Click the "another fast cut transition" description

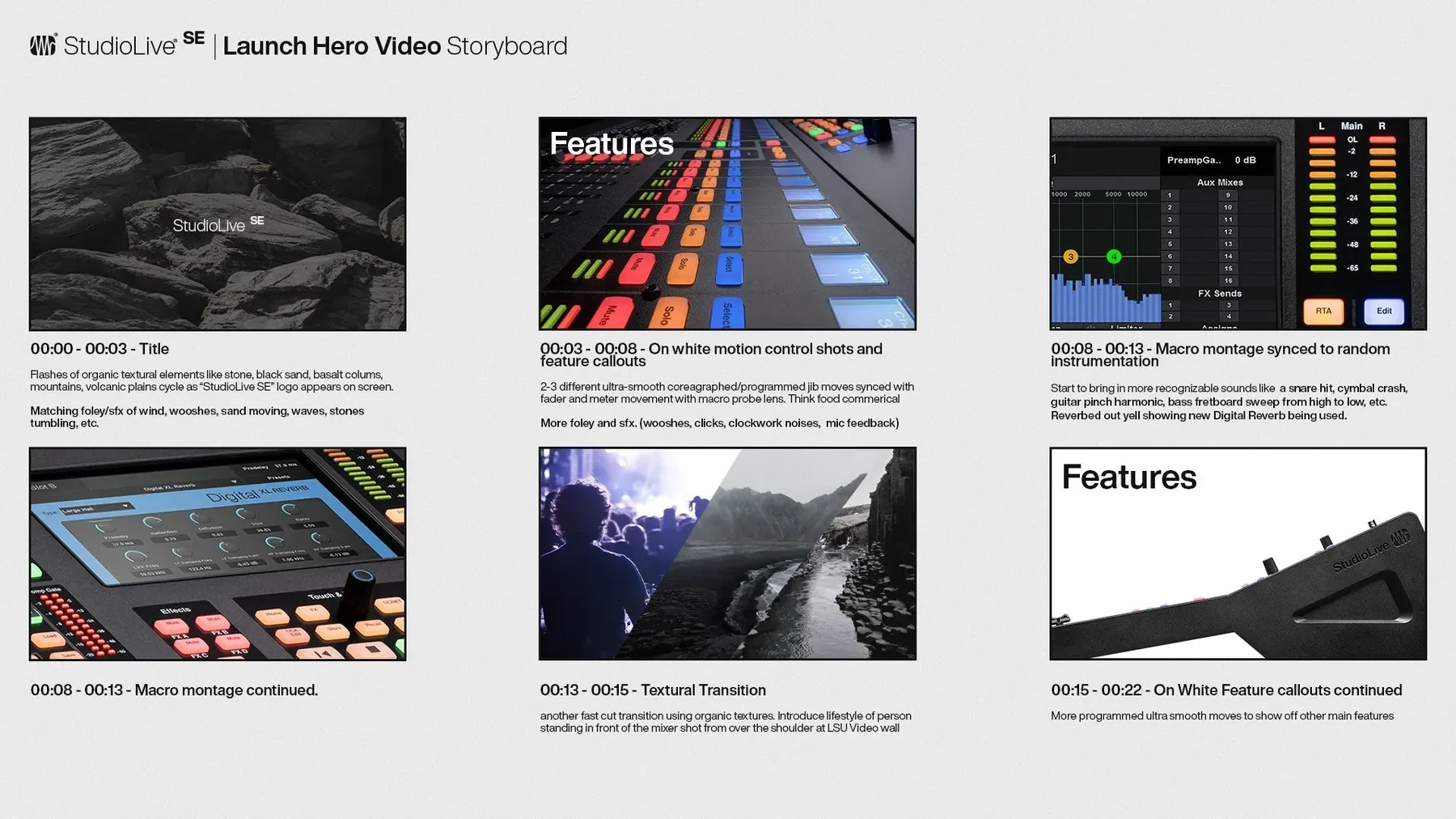click(x=726, y=722)
